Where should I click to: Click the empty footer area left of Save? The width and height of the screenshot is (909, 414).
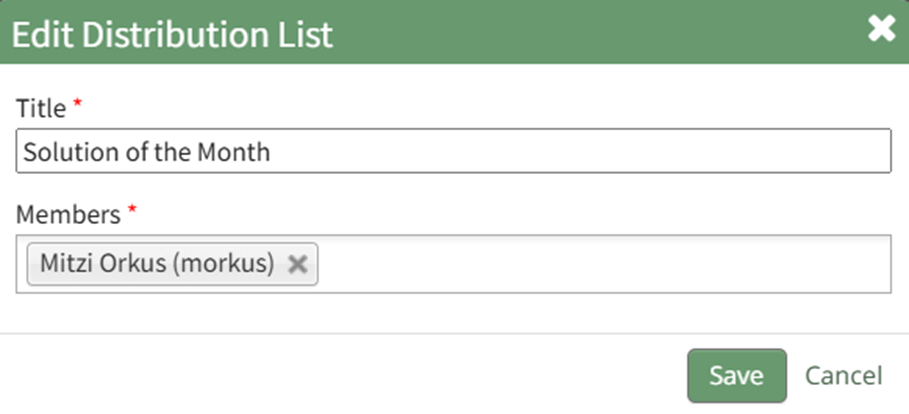(350, 376)
